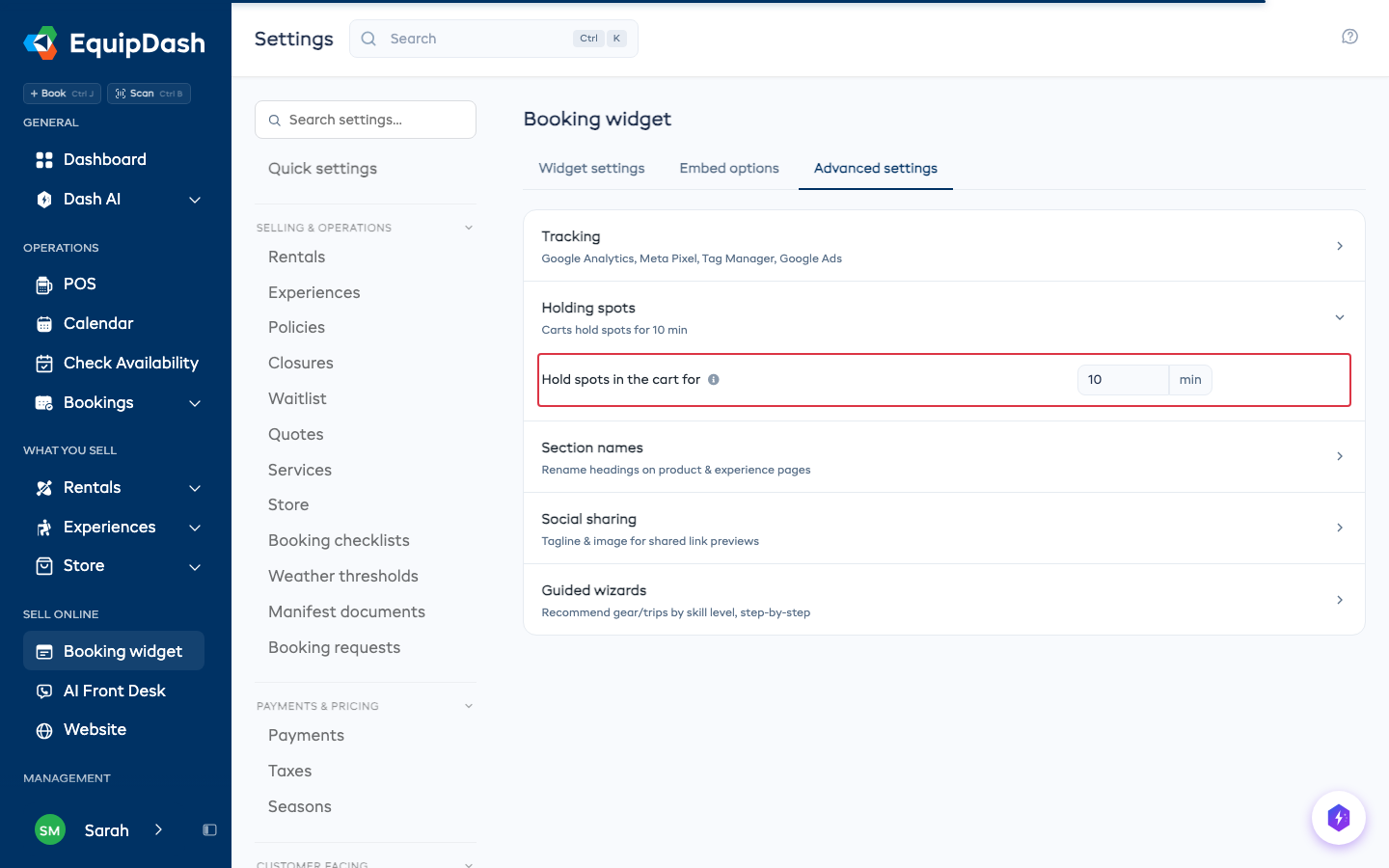The image size is (1389, 868).
Task: Open Taxes settings
Action: tap(289, 772)
